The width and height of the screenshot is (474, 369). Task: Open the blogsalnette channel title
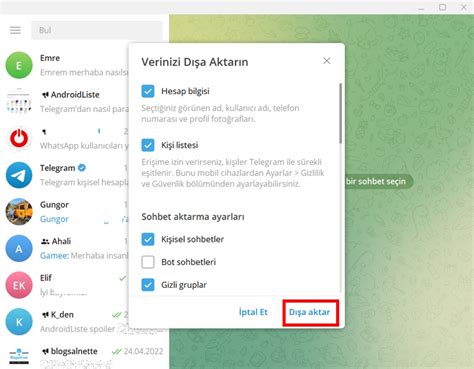pyautogui.click(x=74, y=351)
